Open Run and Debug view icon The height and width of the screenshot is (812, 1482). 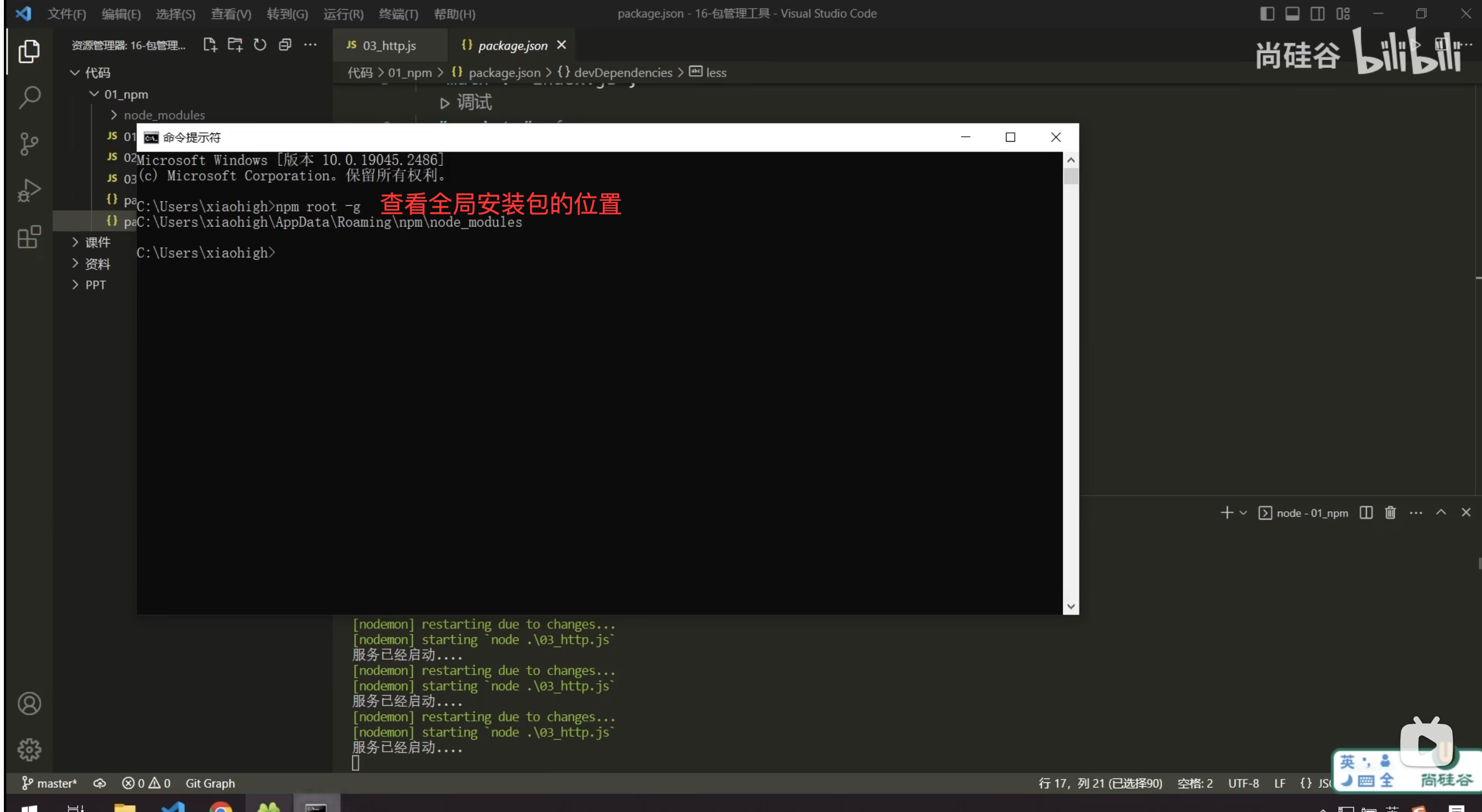pyautogui.click(x=29, y=190)
